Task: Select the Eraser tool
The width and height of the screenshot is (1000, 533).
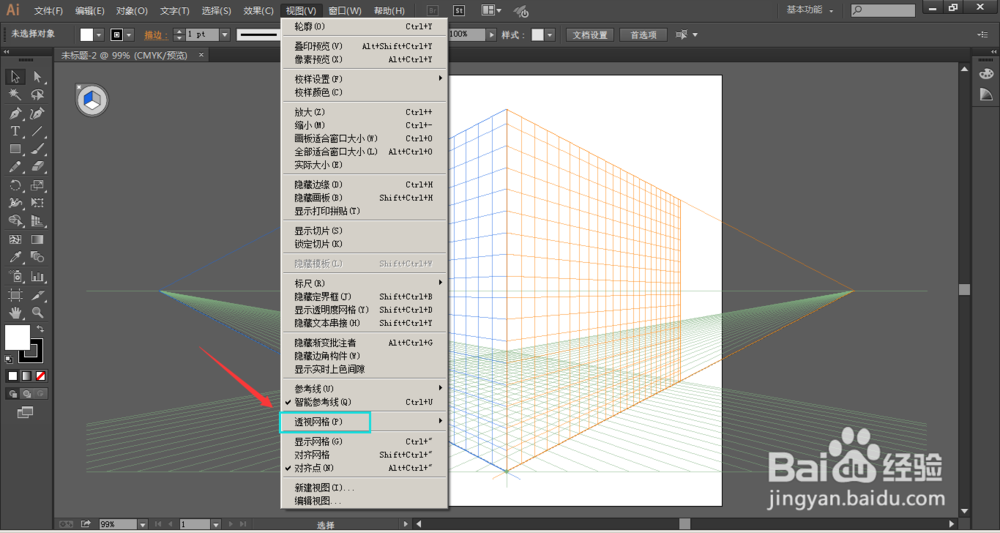Action: pyautogui.click(x=38, y=167)
